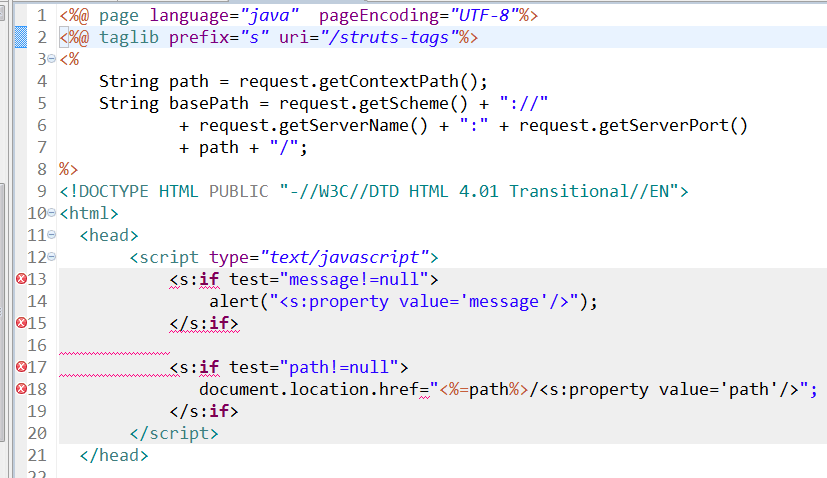Click the opening <html> tag

[89, 213]
